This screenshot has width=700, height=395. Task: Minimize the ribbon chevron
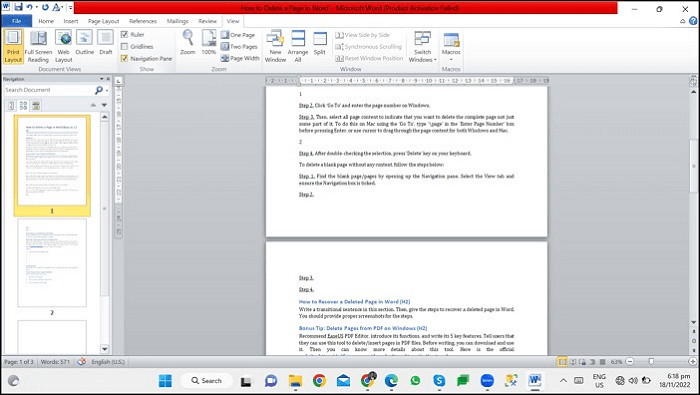(683, 21)
